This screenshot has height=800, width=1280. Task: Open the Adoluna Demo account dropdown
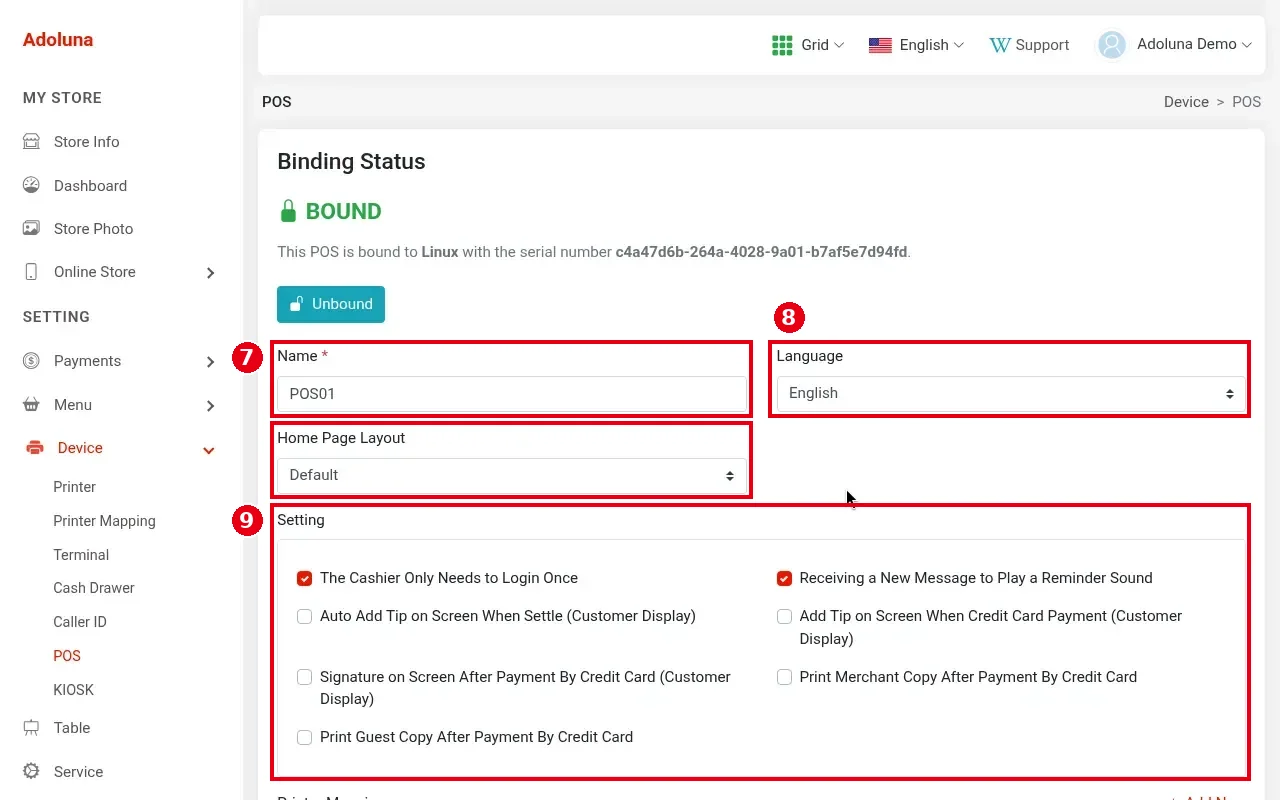[1194, 45]
